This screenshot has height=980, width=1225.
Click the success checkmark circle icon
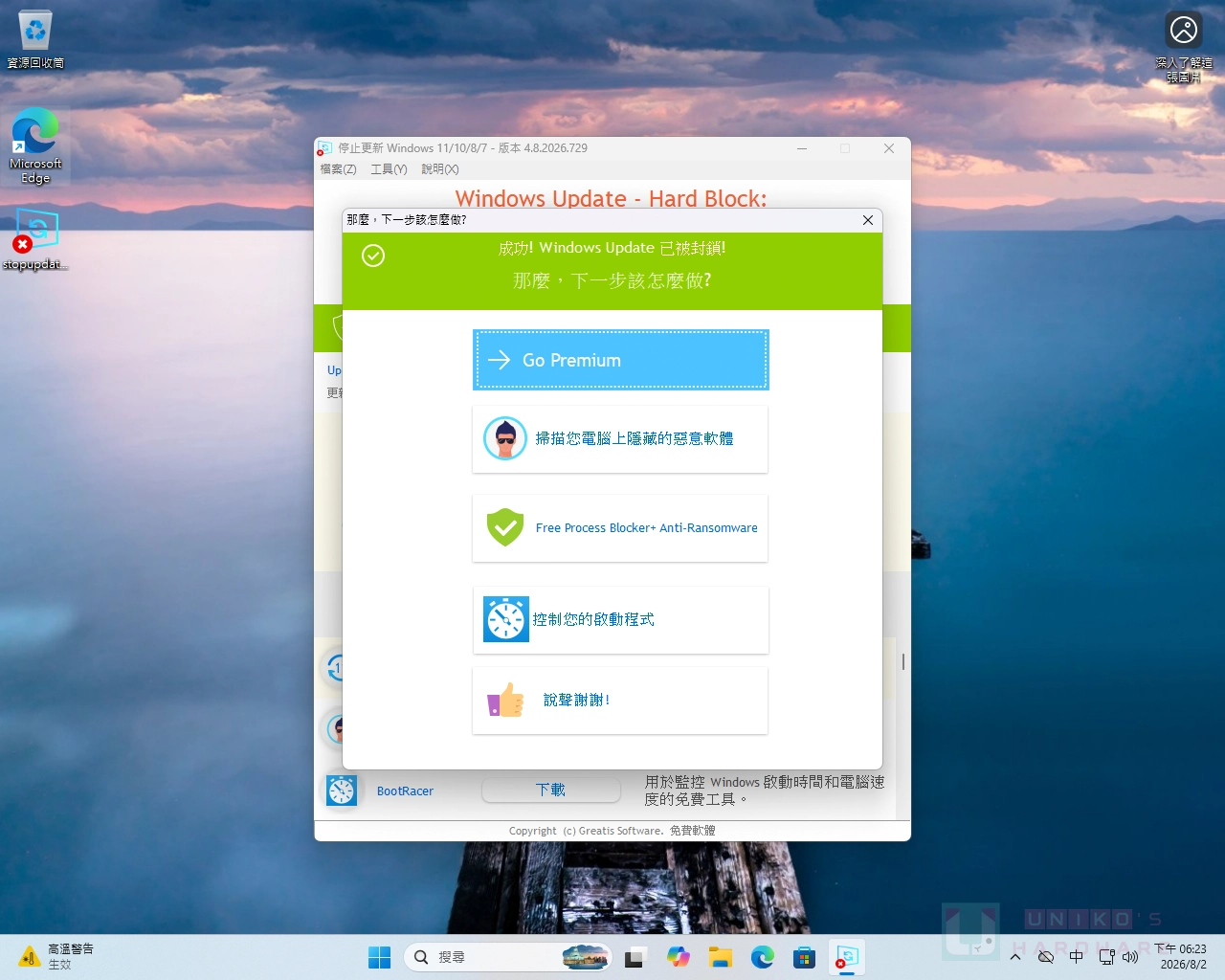(373, 256)
